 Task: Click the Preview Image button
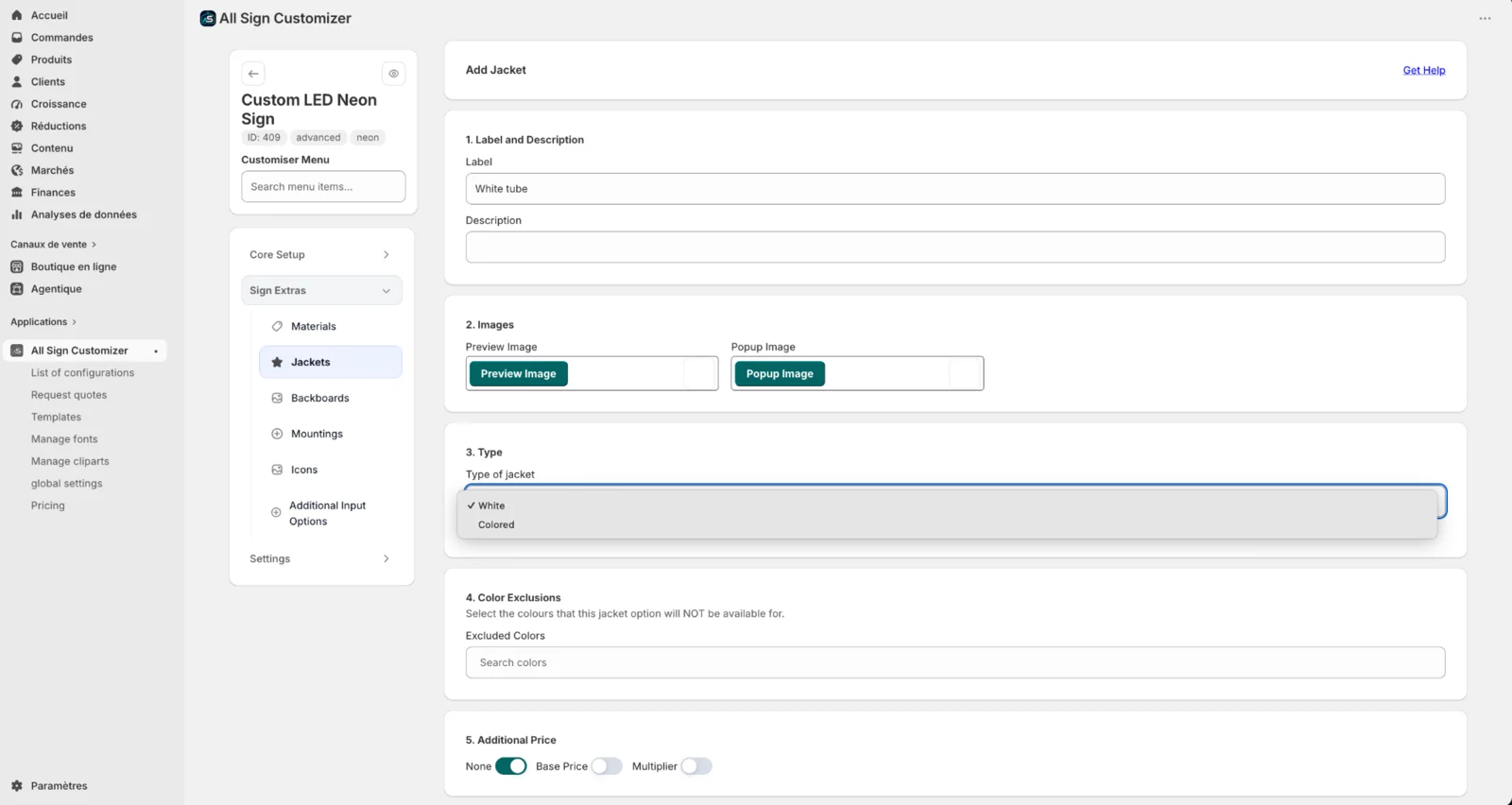pyautogui.click(x=518, y=374)
